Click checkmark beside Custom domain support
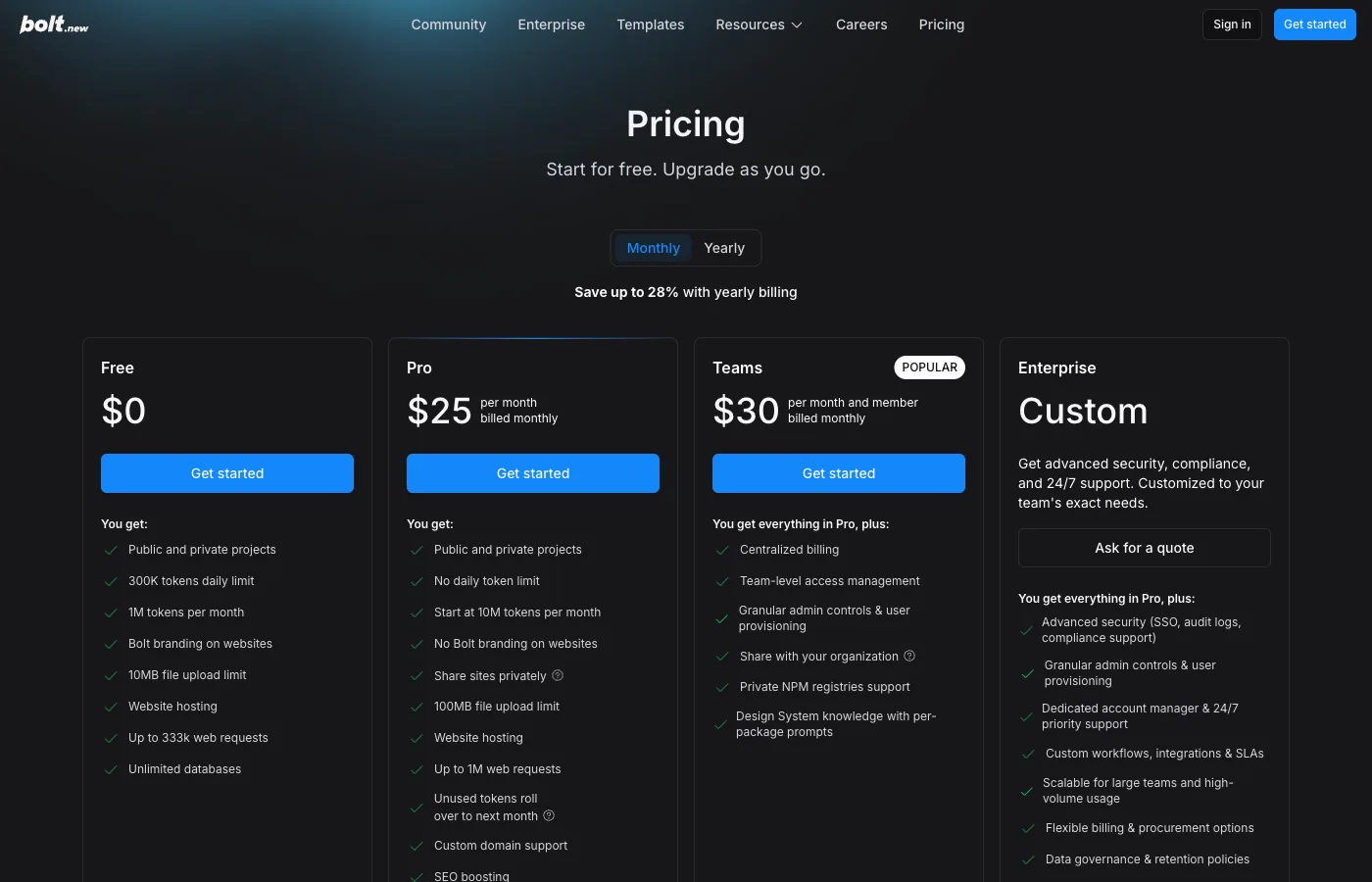This screenshot has height=882, width=1372. 416,847
